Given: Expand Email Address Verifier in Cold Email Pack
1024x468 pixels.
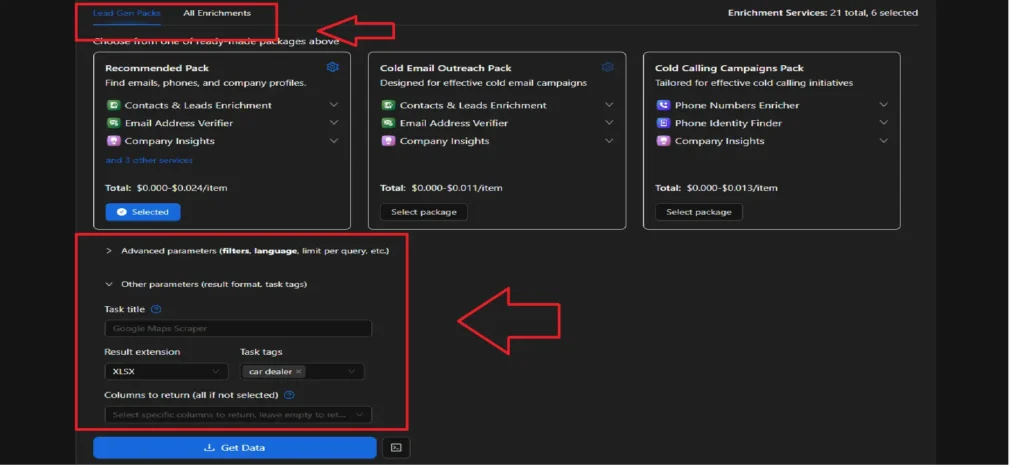Looking at the screenshot, I should coord(609,123).
